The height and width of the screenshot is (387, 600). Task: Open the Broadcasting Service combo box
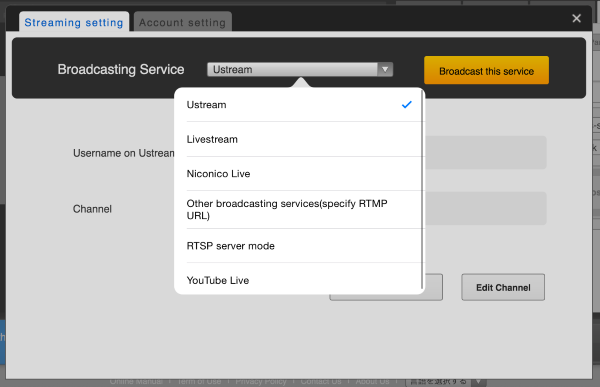pos(300,69)
